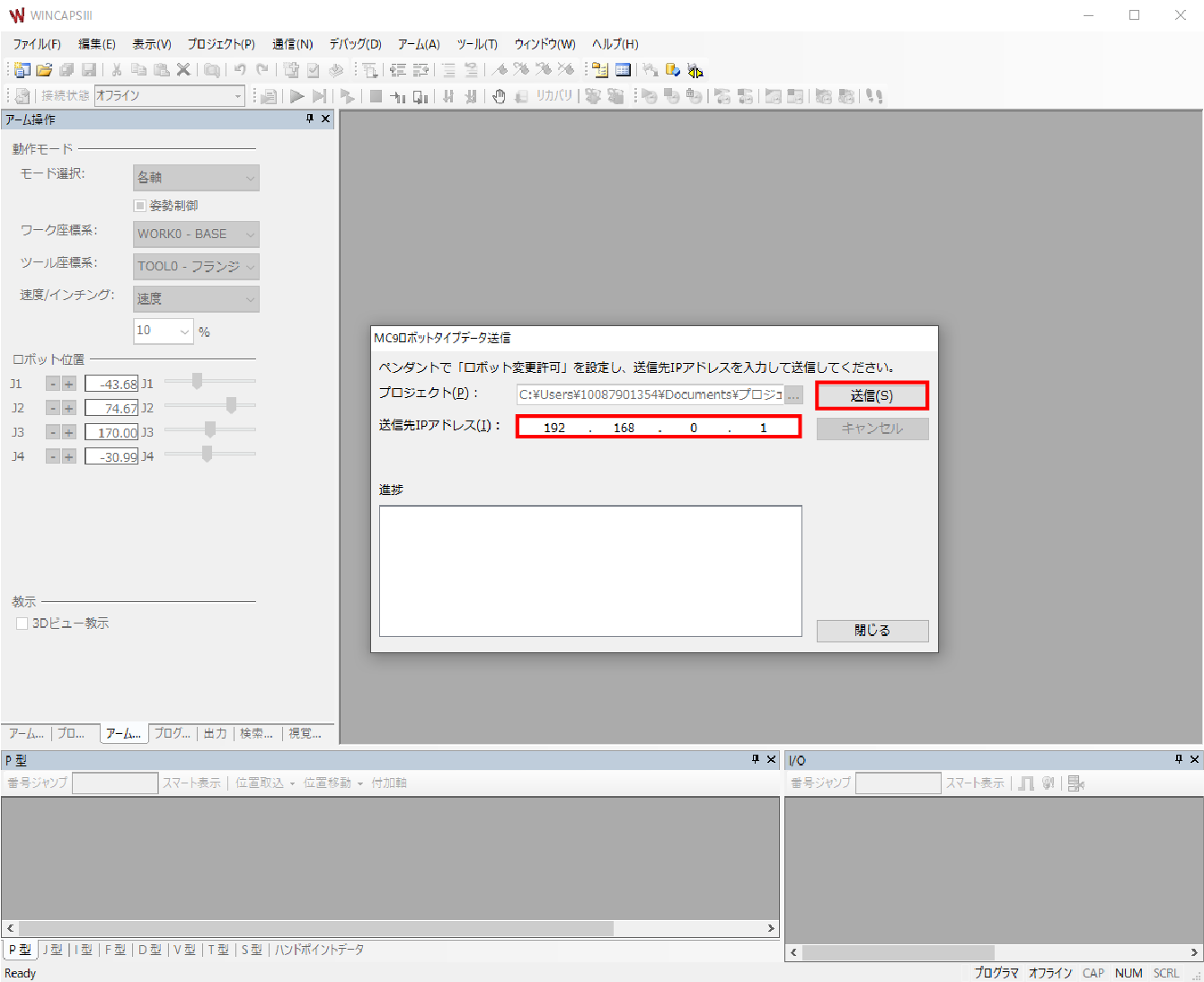The width and height of the screenshot is (1204, 982).
Task: Click the robot icon with yellow arrows
Action: coord(695,70)
